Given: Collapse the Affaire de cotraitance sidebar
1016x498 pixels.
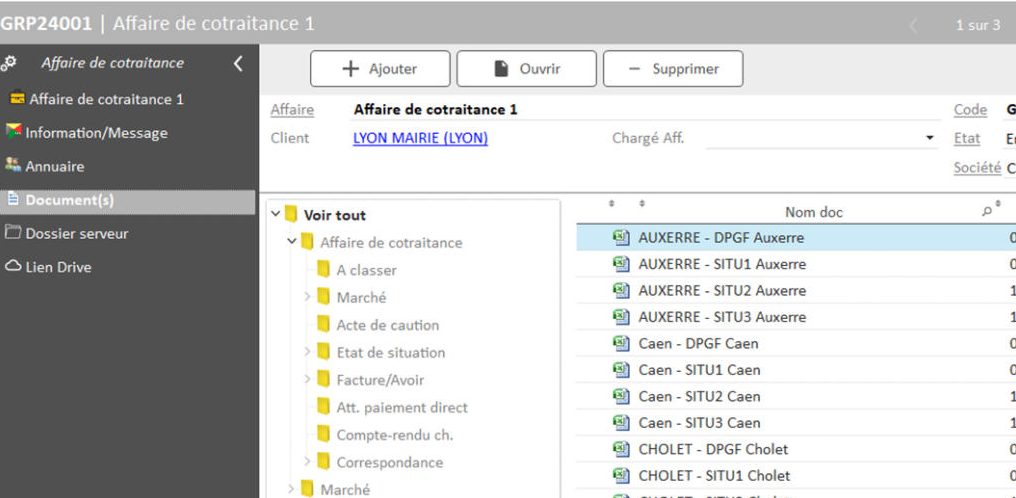Looking at the screenshot, I should click(238, 63).
